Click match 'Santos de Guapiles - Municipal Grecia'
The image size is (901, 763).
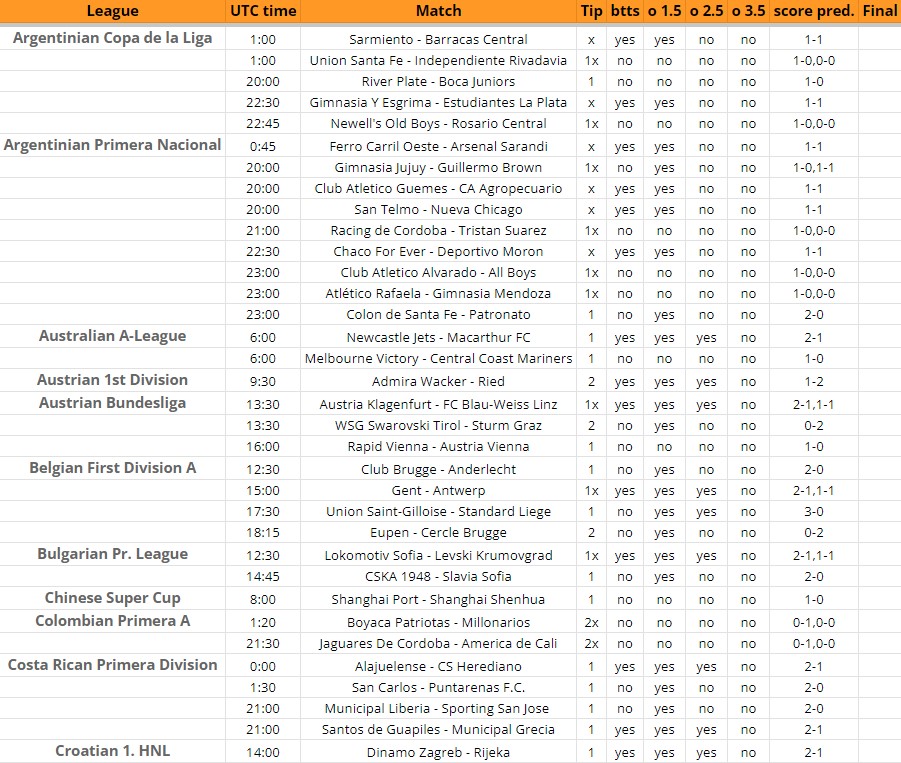[438, 730]
